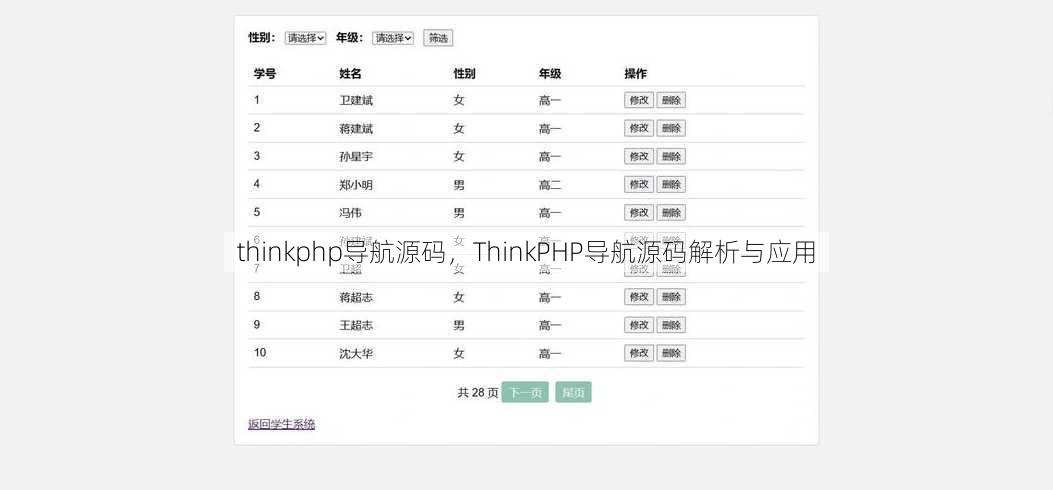1053x490 pixels.
Task: Select name cell 蒋建斌
Action: click(356, 129)
